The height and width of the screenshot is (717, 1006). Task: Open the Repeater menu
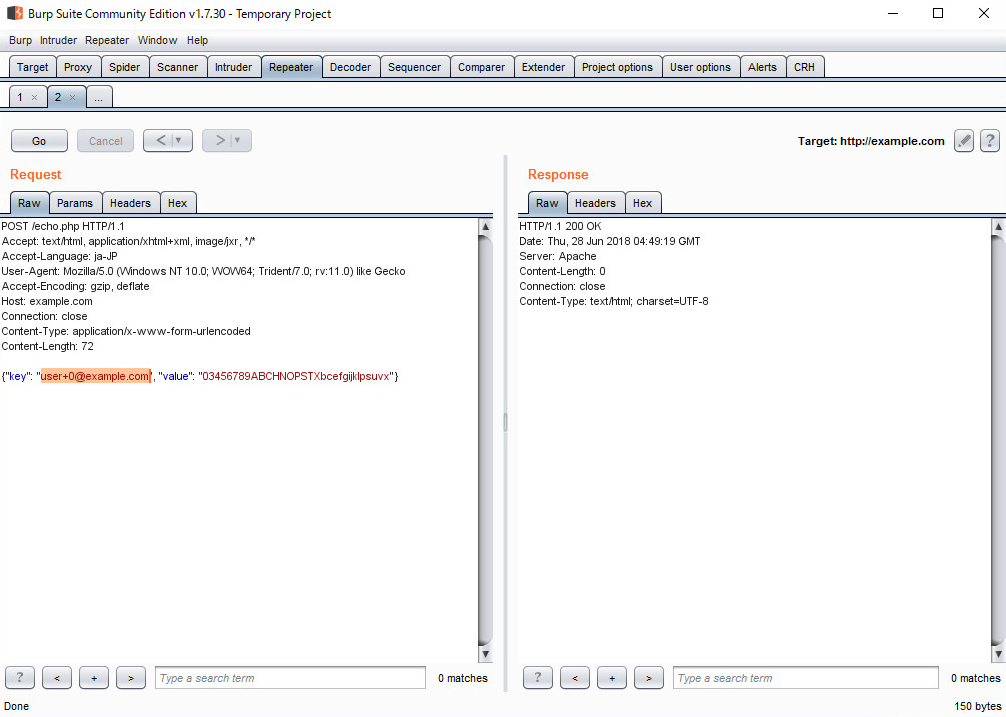pyautogui.click(x=107, y=40)
